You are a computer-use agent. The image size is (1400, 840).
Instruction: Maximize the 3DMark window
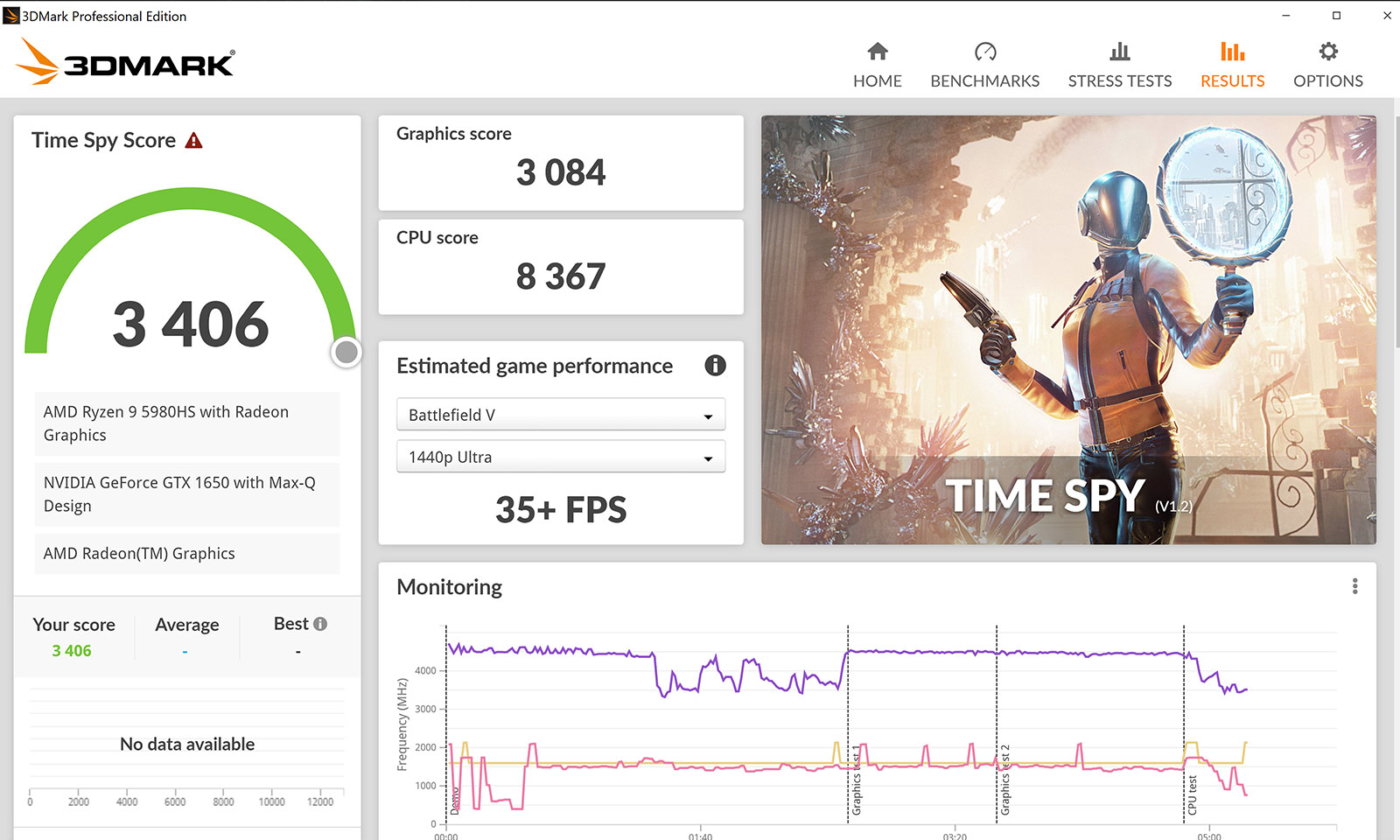(x=1336, y=16)
